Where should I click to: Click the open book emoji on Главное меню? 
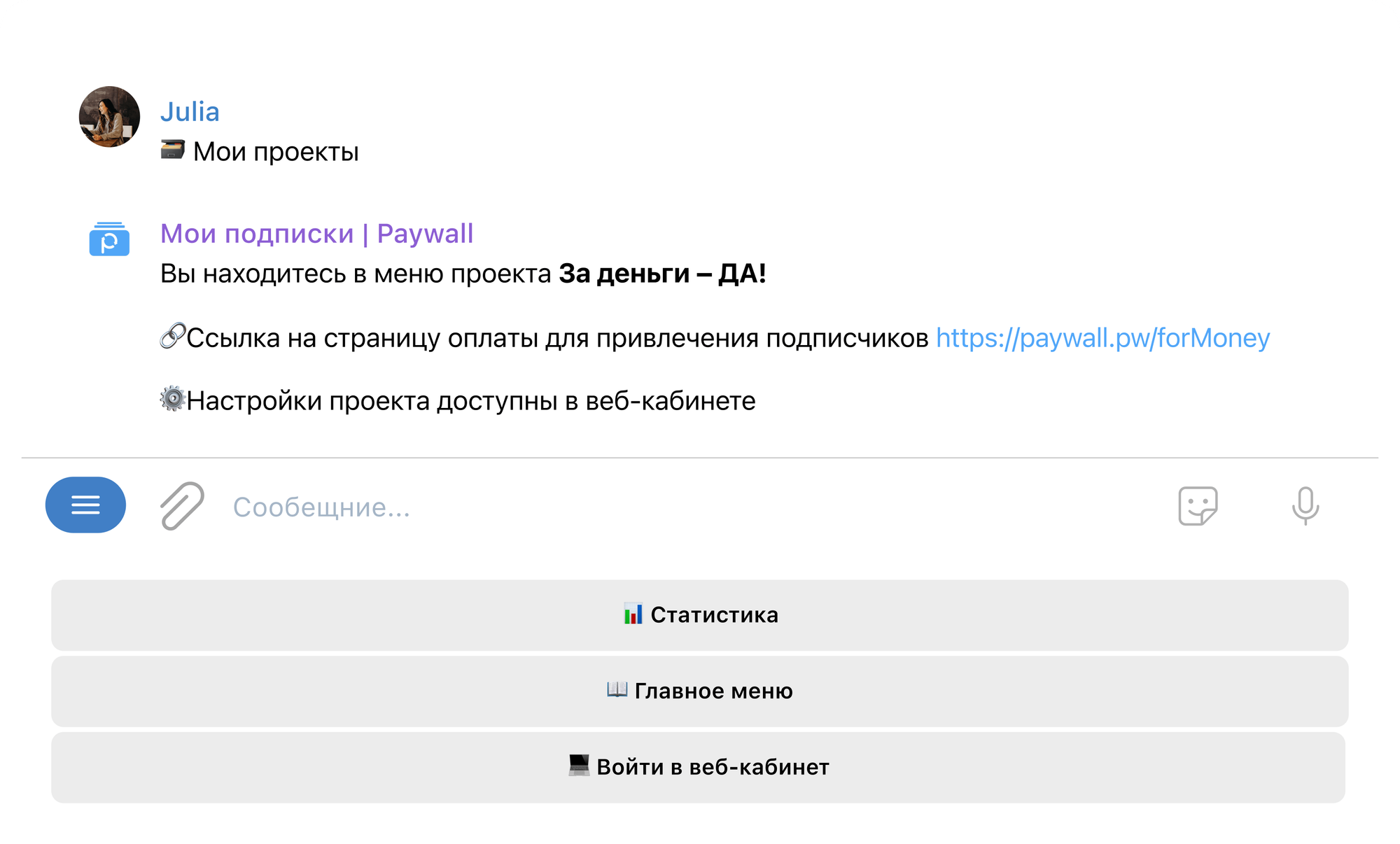tap(617, 690)
